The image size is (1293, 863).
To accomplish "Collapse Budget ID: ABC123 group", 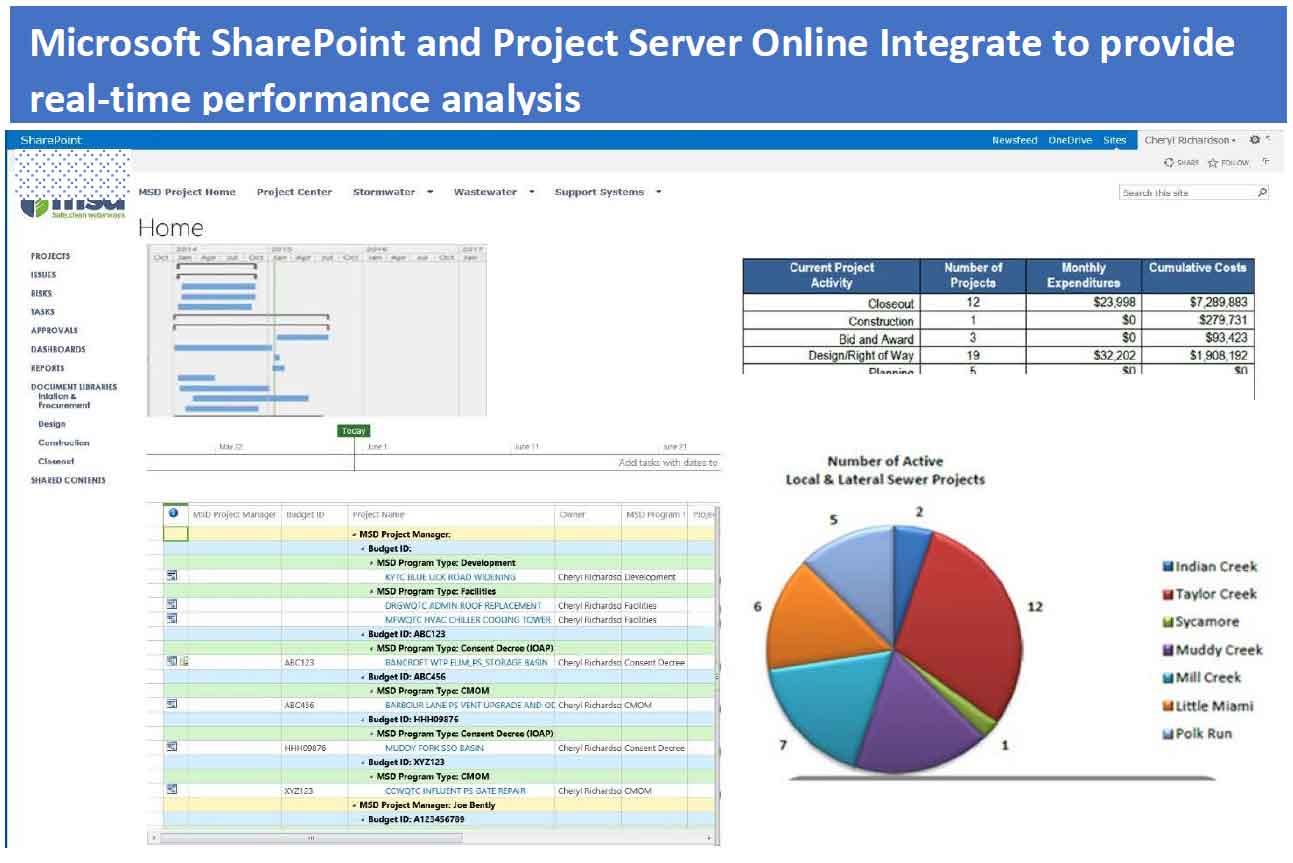I will pos(363,634).
